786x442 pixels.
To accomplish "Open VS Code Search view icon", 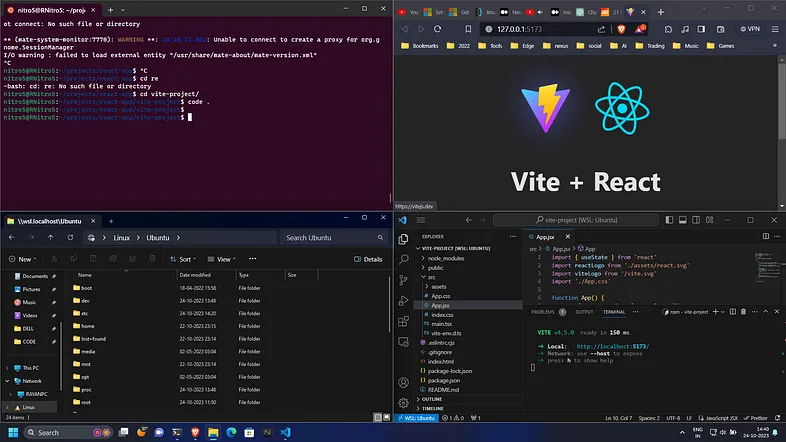I will (x=404, y=259).
